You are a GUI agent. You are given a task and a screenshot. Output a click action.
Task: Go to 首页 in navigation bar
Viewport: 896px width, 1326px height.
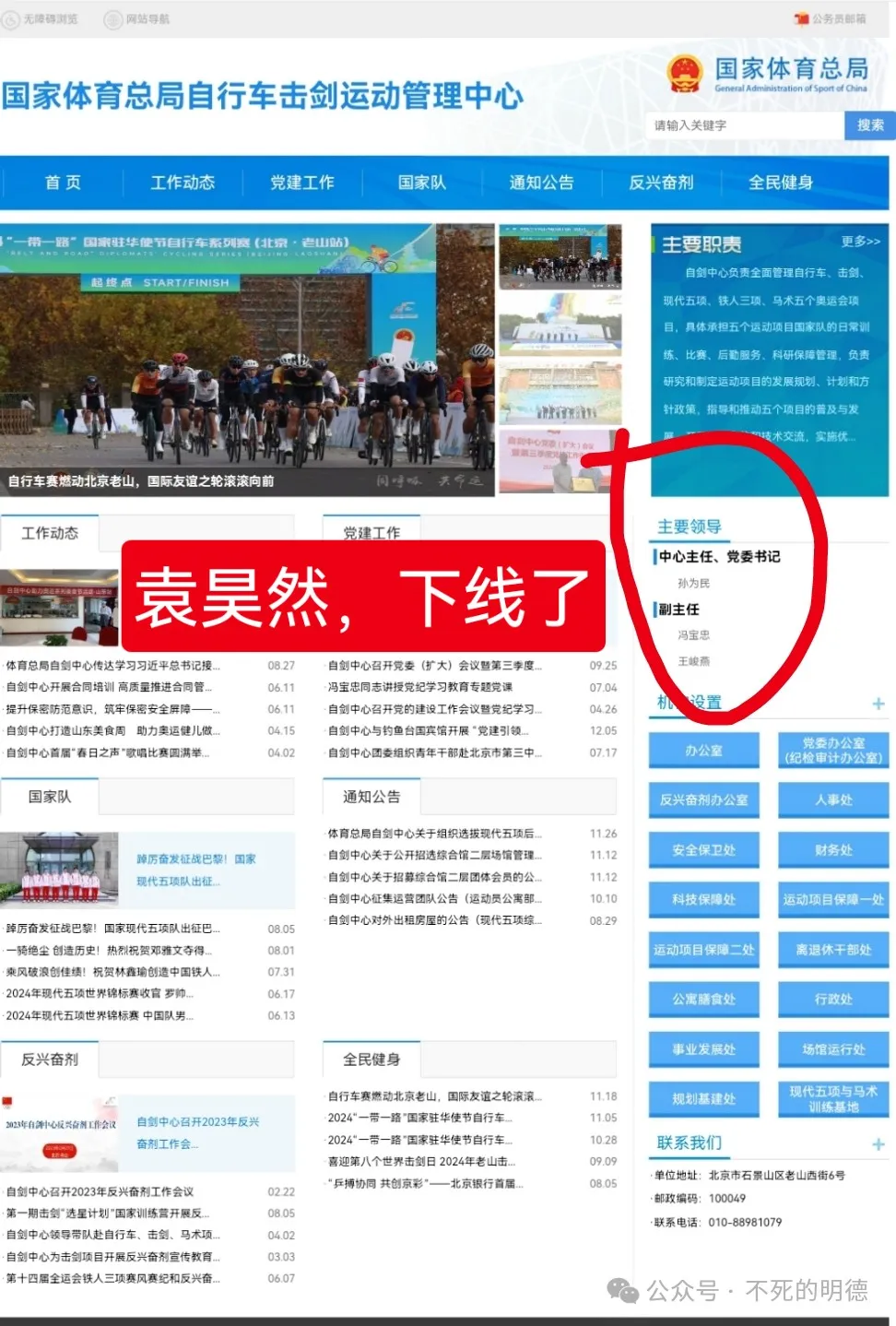63,183
